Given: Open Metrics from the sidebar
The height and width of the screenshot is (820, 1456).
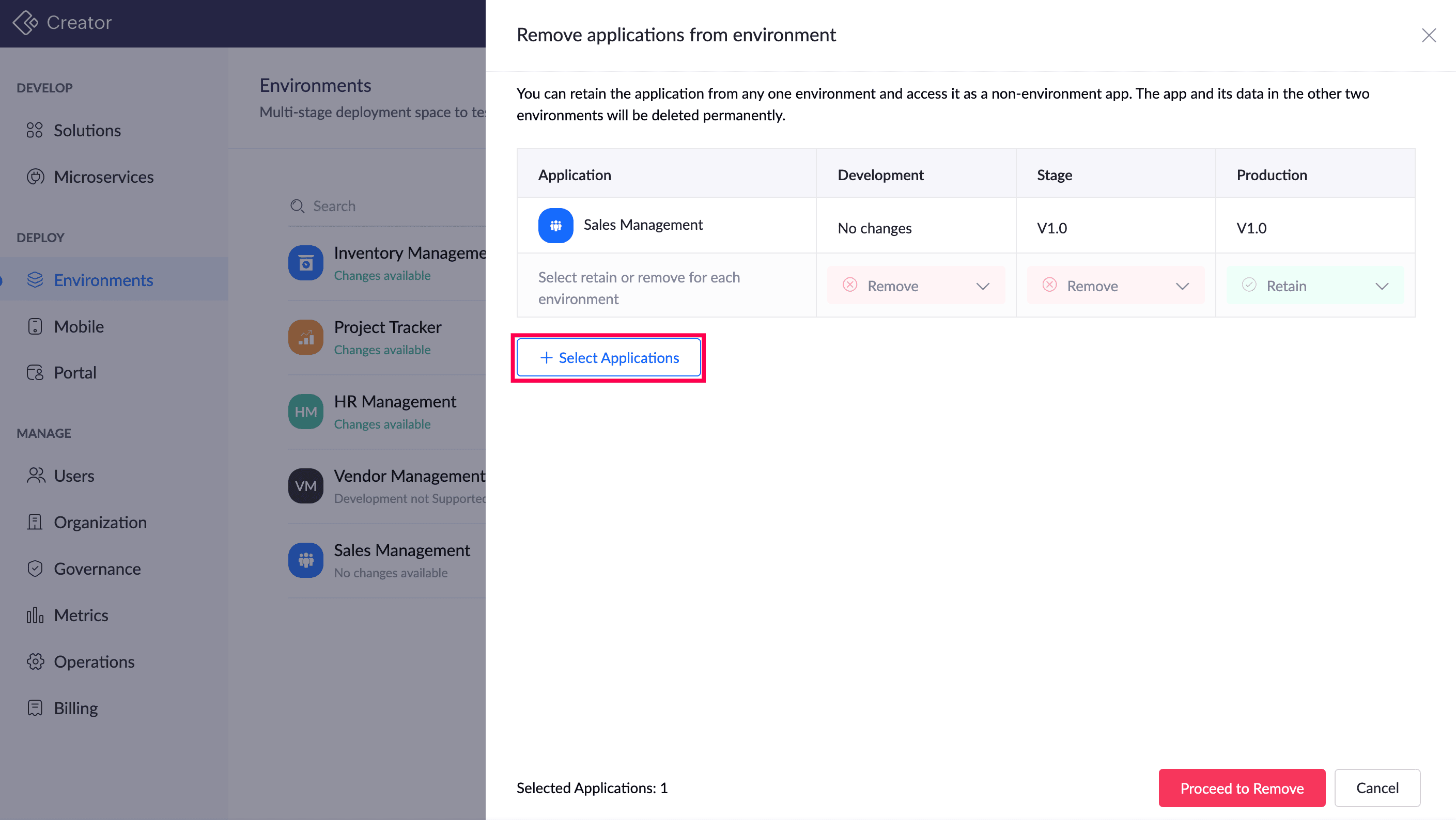Looking at the screenshot, I should (81, 615).
